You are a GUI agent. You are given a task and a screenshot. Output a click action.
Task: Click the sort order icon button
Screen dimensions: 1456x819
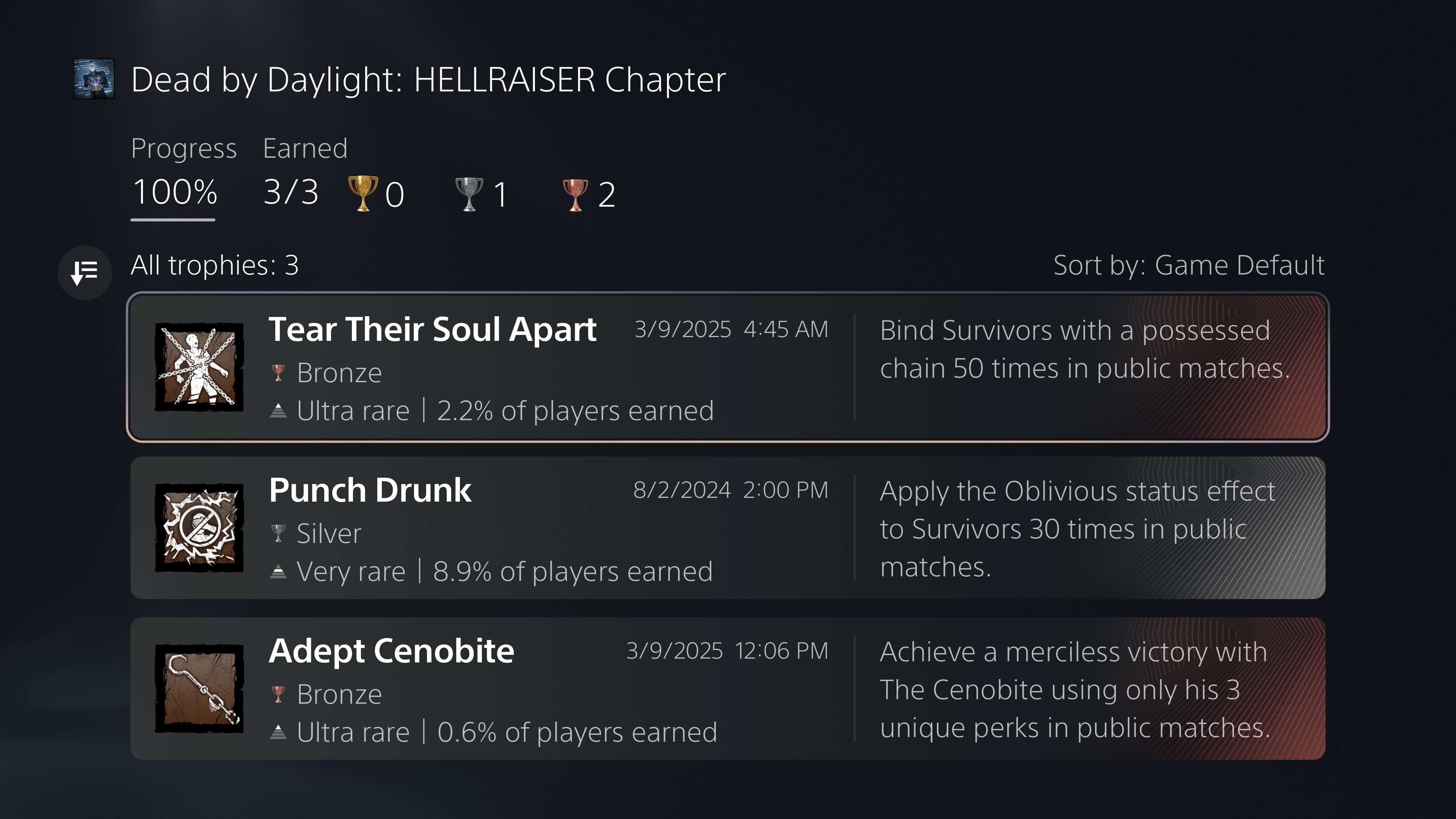85,273
